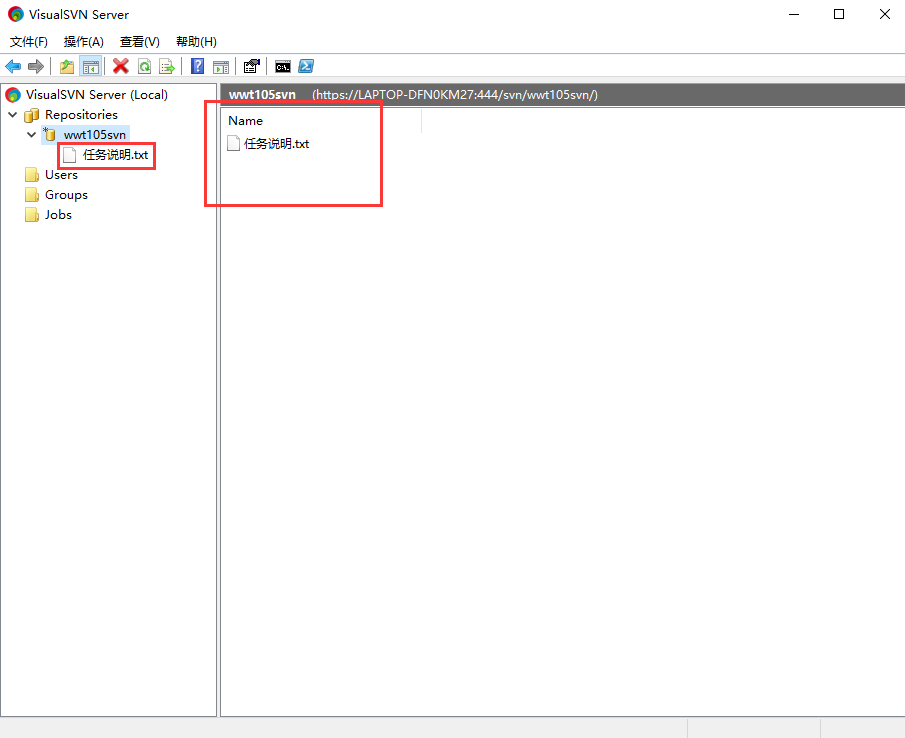
Task: Click the Name column header
Action: coord(246,121)
